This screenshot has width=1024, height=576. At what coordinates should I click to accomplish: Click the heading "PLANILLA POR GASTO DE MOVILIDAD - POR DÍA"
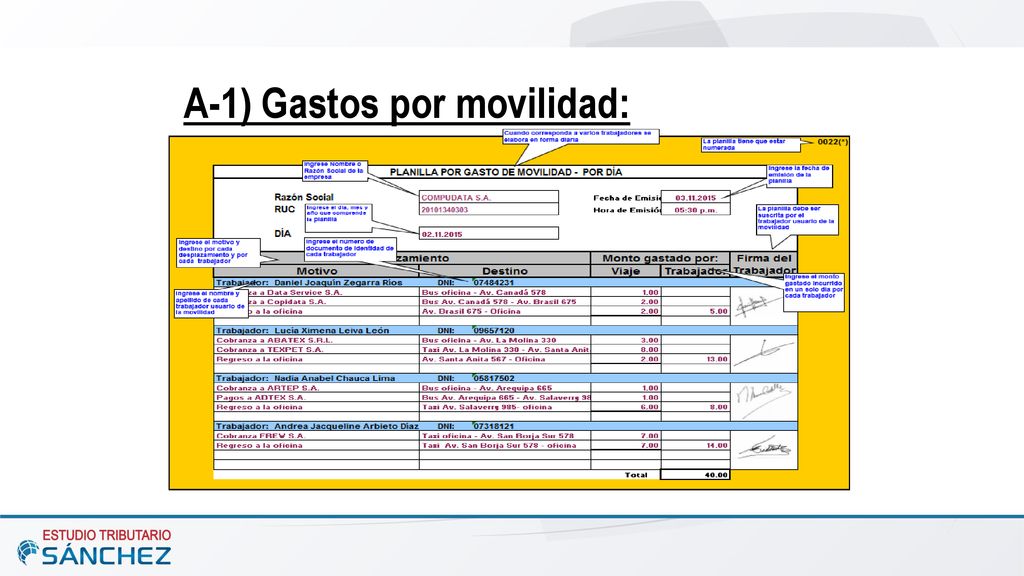tap(506, 172)
